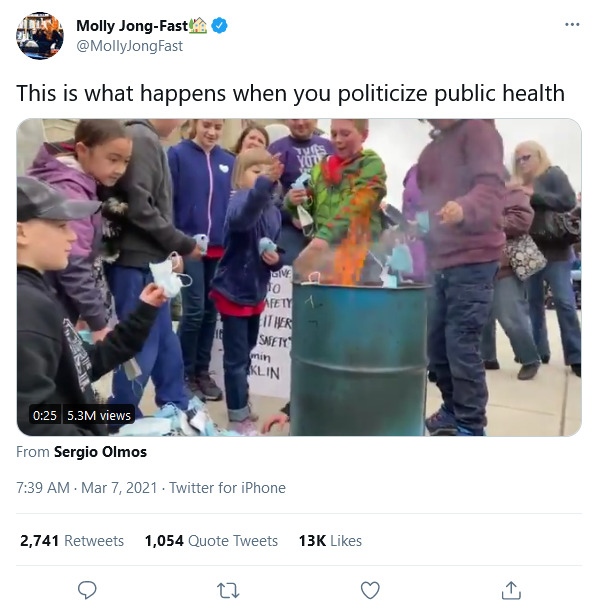Viewport: 598px width, 613px height.
Task: Click the tweet text about public health
Action: coord(290,93)
